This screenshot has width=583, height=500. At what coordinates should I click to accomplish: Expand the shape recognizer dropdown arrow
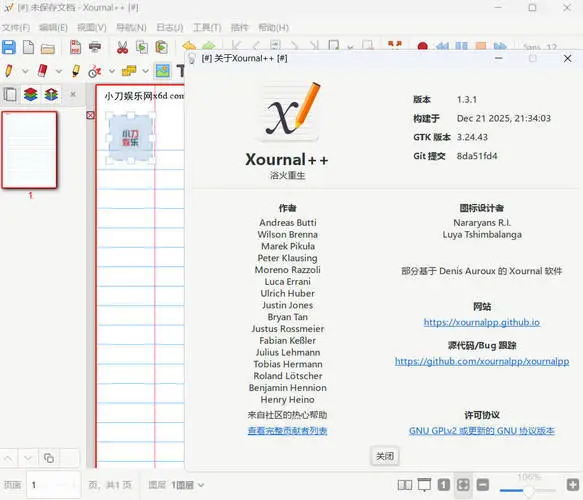click(x=112, y=71)
